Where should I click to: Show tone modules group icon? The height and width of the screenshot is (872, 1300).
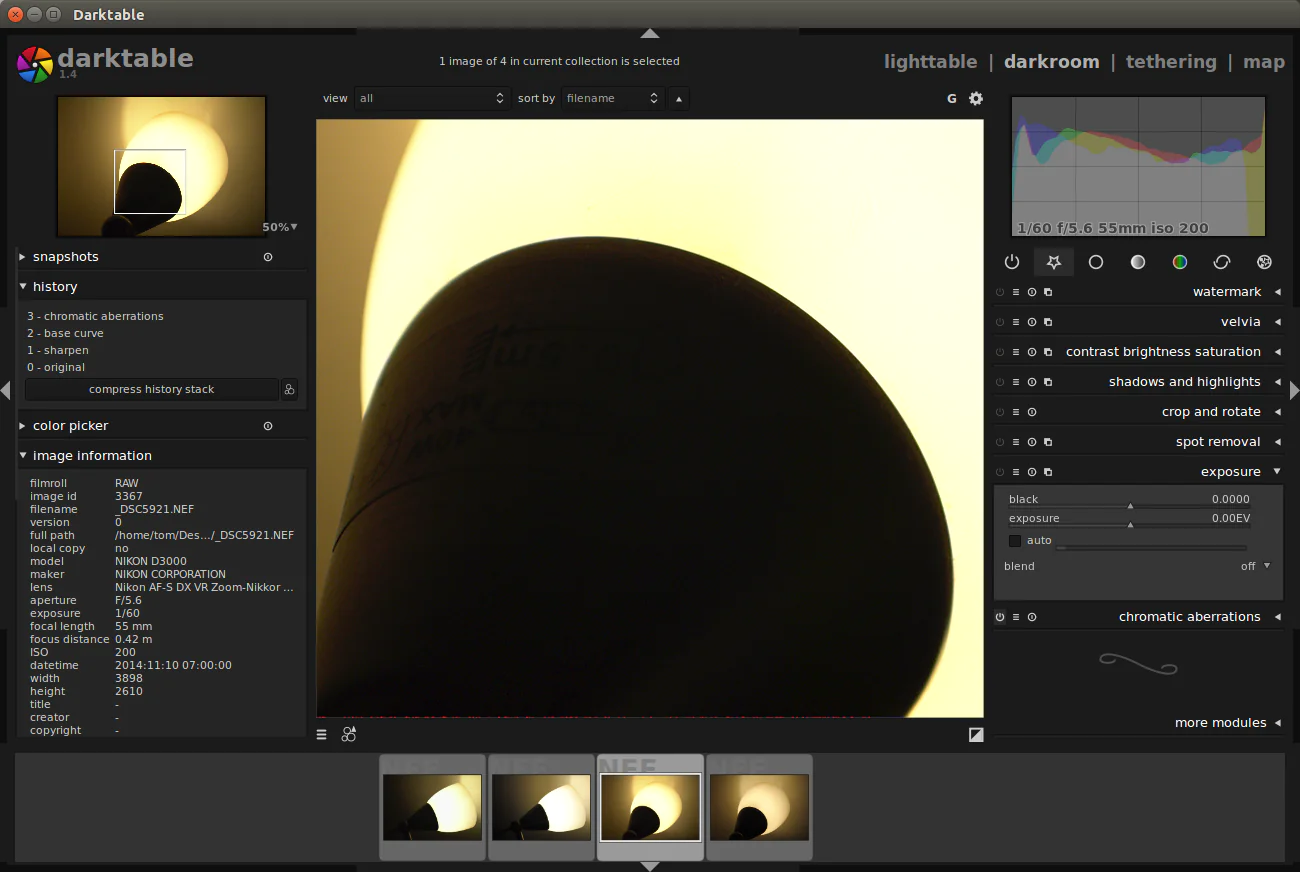[x=1138, y=262]
